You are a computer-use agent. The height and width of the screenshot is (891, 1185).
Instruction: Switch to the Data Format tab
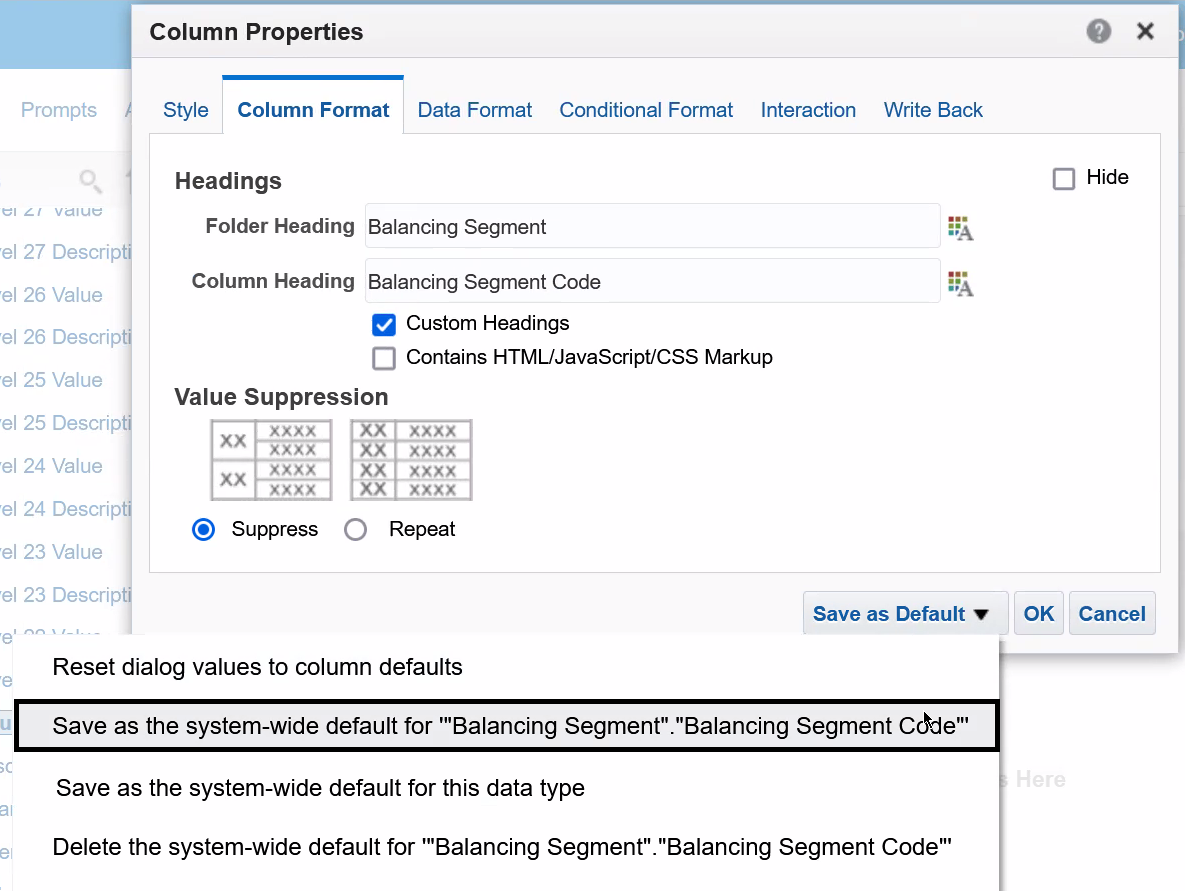pos(475,110)
